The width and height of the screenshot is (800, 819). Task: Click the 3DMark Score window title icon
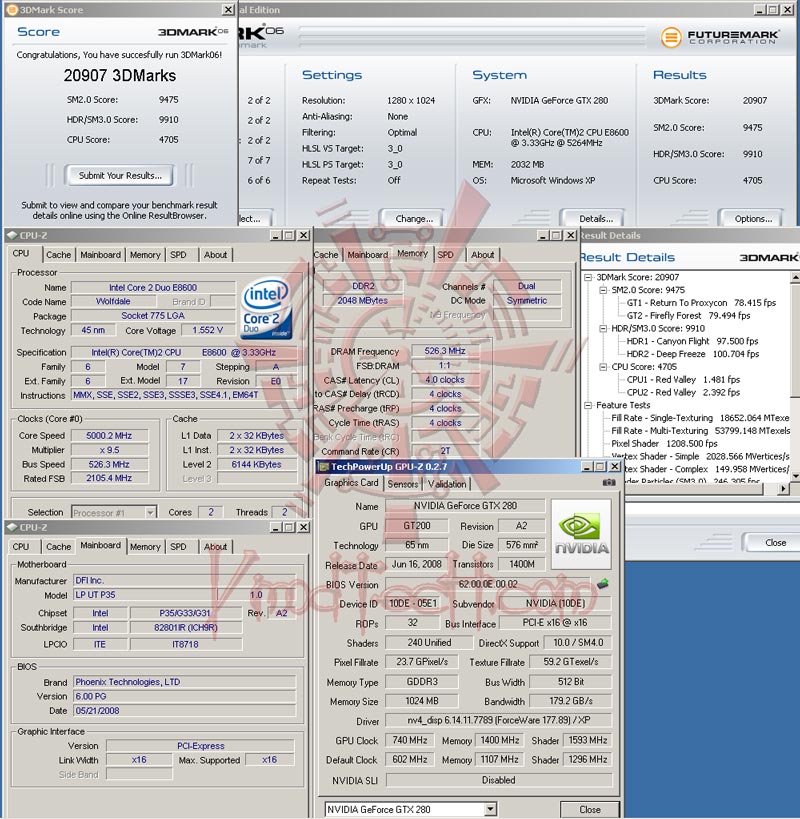[11, 10]
